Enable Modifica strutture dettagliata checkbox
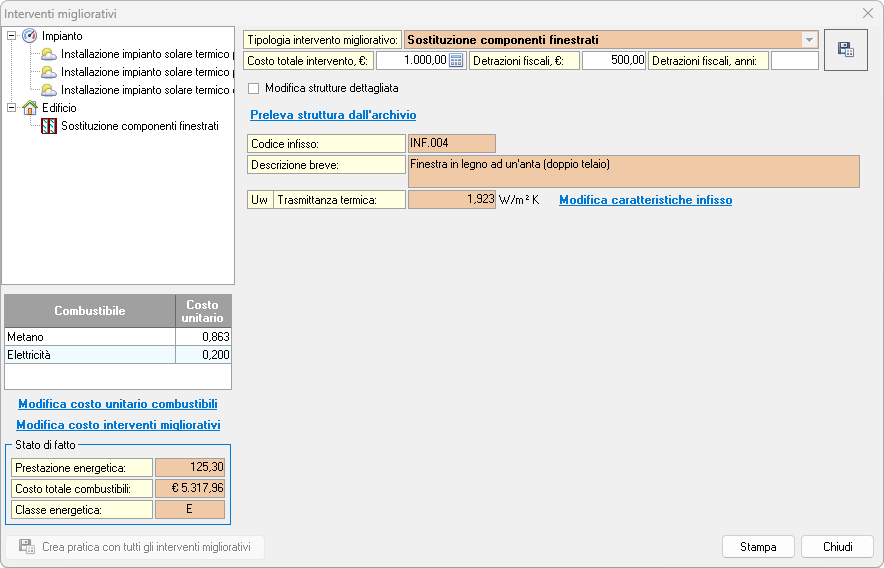 (253, 88)
